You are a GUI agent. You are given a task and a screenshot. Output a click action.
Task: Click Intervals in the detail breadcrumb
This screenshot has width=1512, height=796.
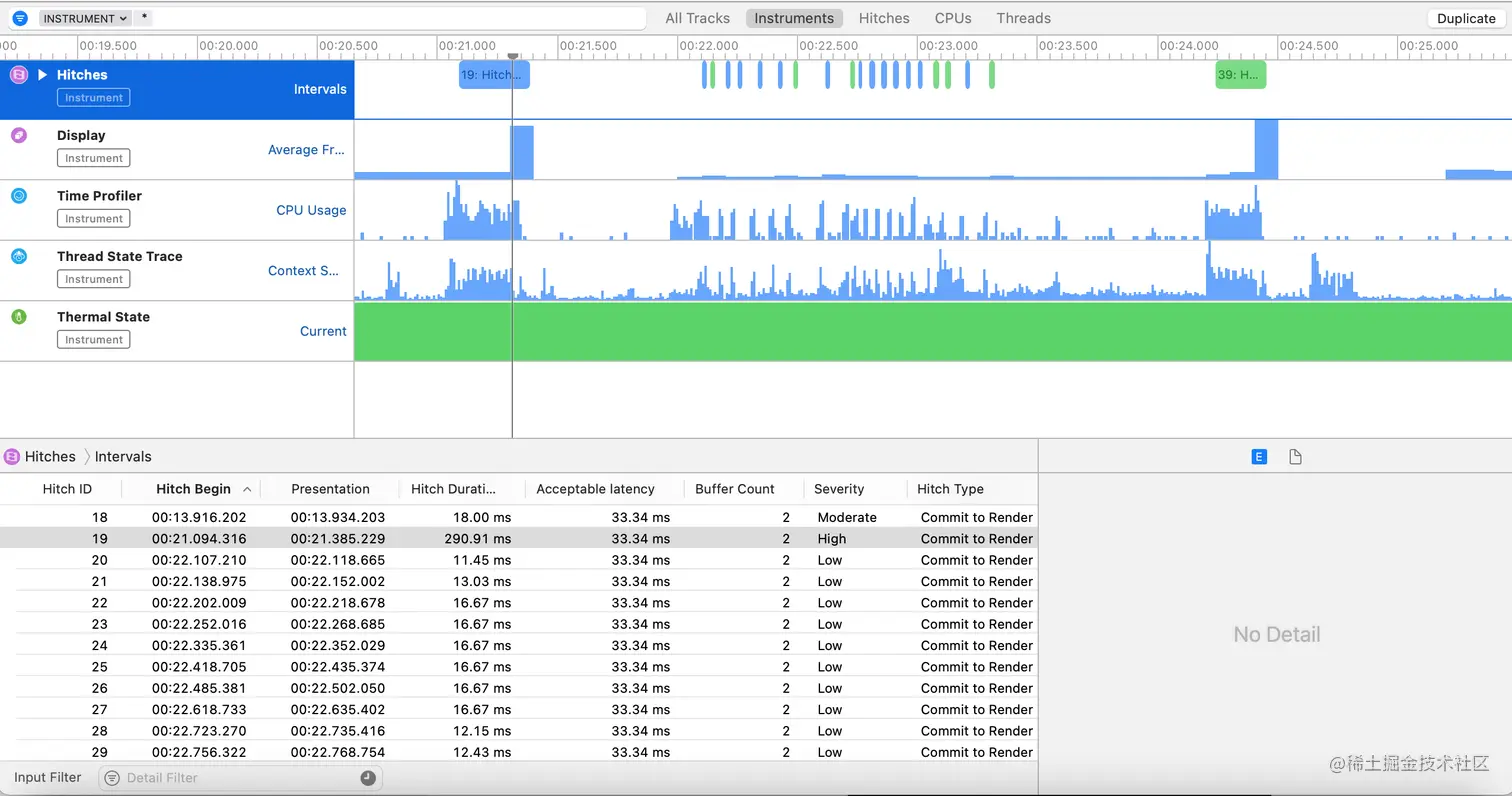123,457
